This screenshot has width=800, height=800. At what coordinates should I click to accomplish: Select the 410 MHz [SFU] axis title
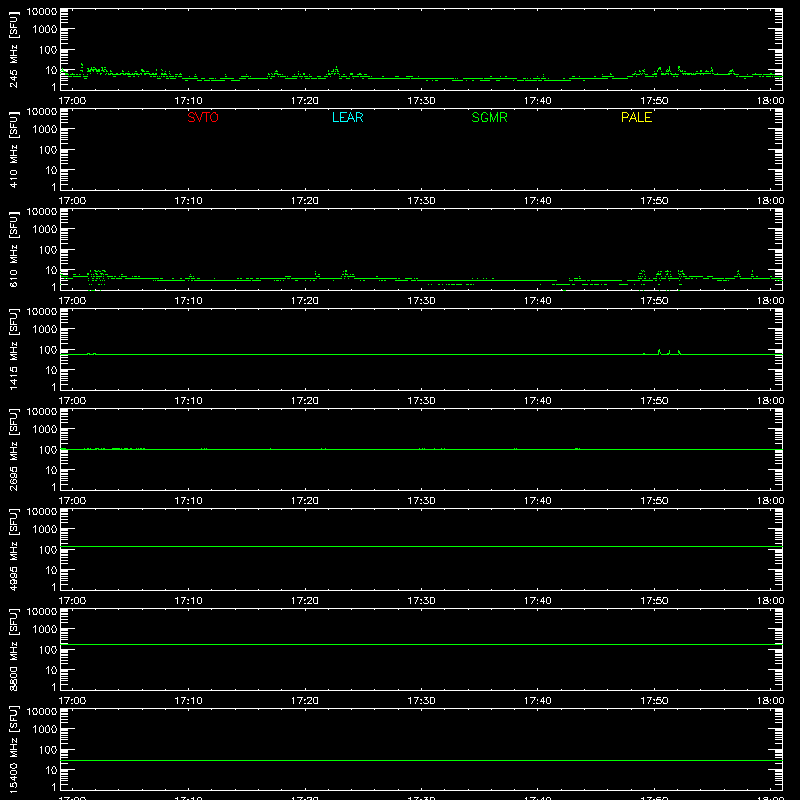coord(14,149)
